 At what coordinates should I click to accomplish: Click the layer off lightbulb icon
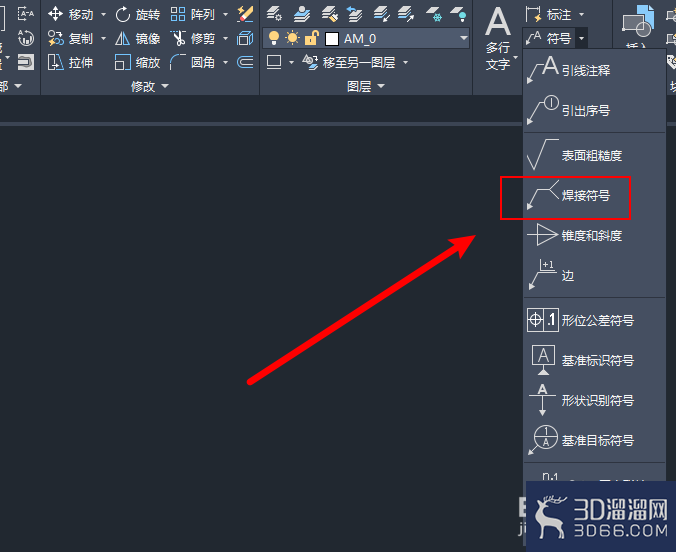point(458,13)
